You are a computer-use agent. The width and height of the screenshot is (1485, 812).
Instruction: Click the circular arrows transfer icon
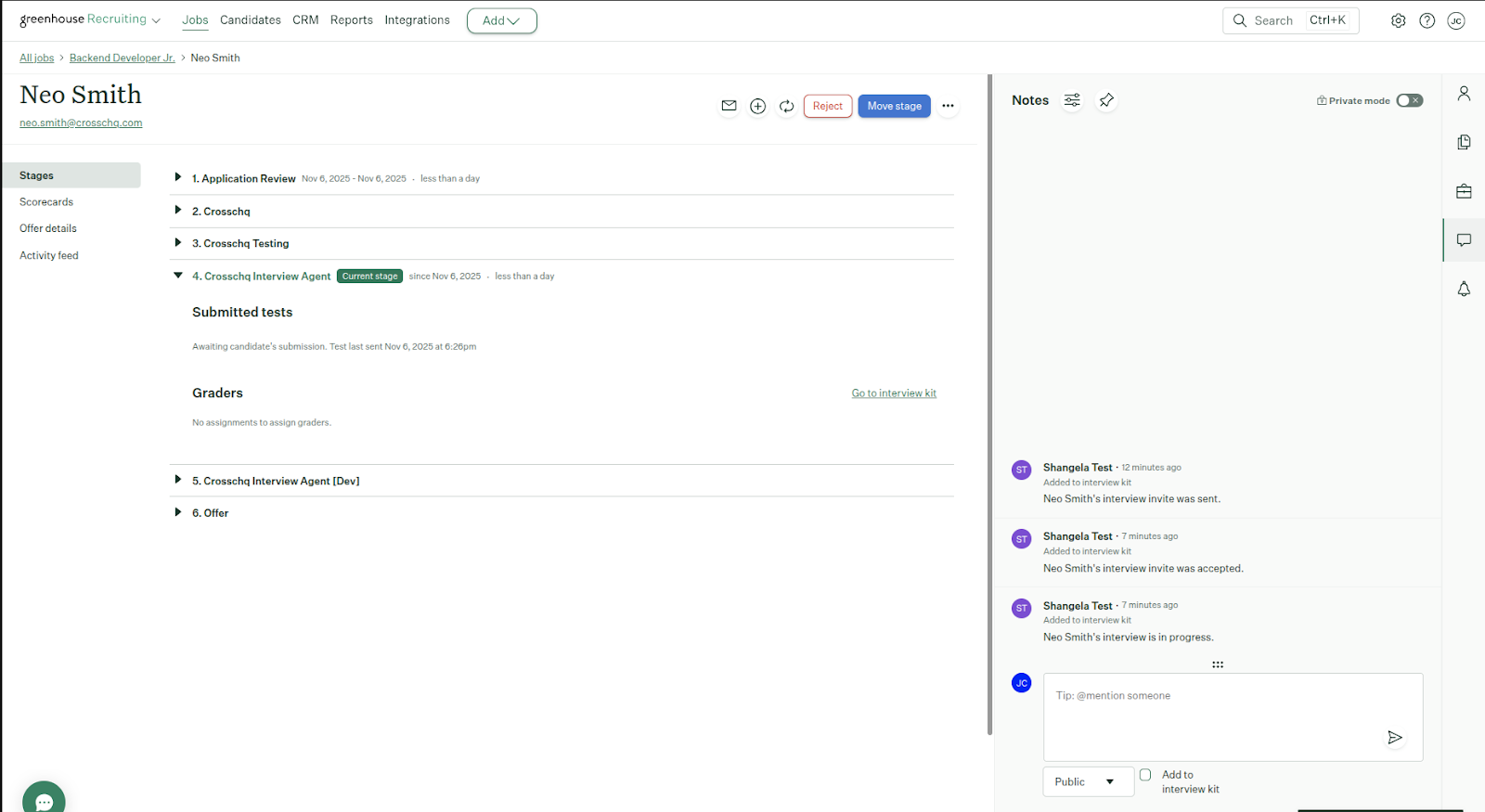[786, 106]
